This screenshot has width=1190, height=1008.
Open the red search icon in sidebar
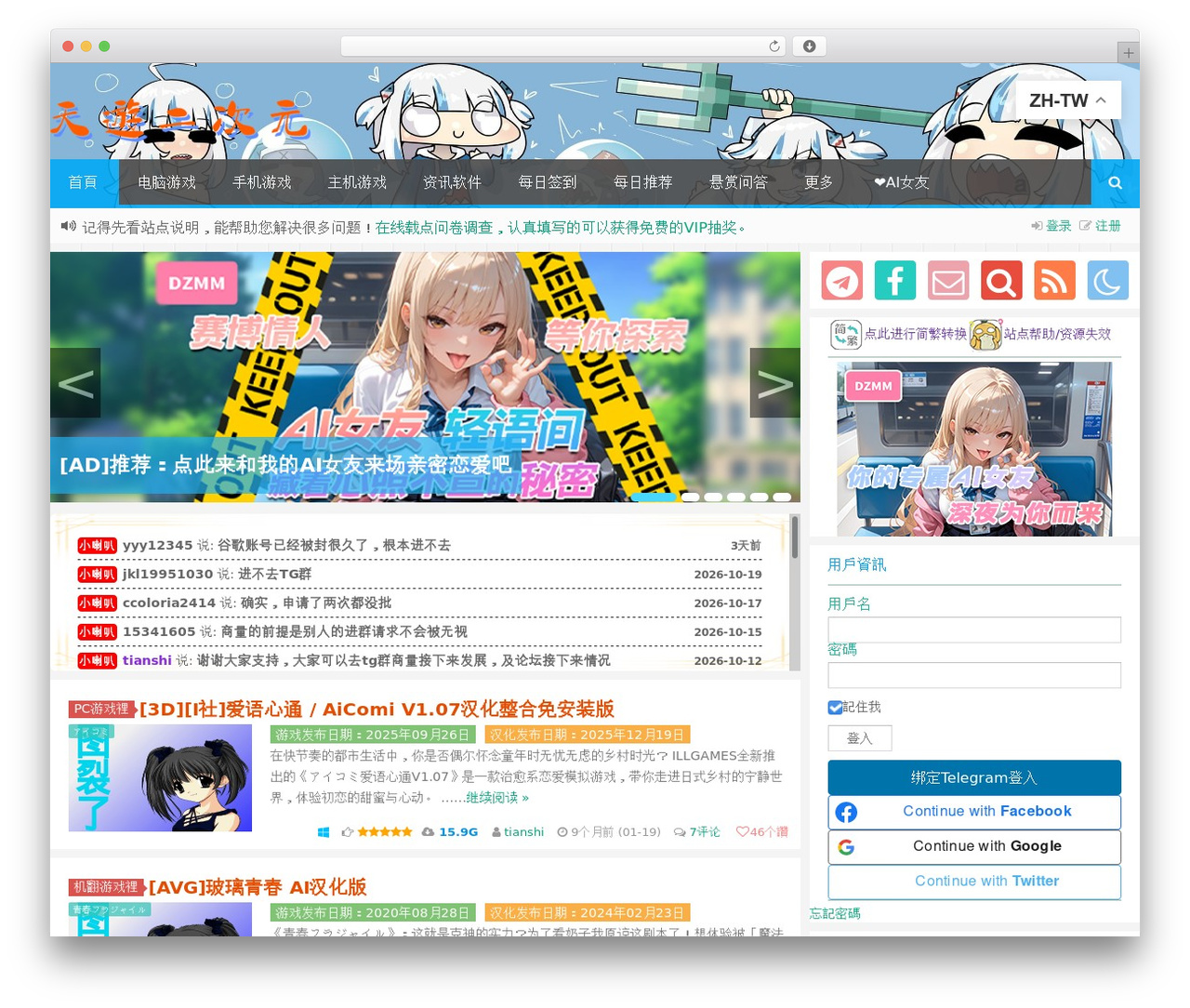point(1001,280)
